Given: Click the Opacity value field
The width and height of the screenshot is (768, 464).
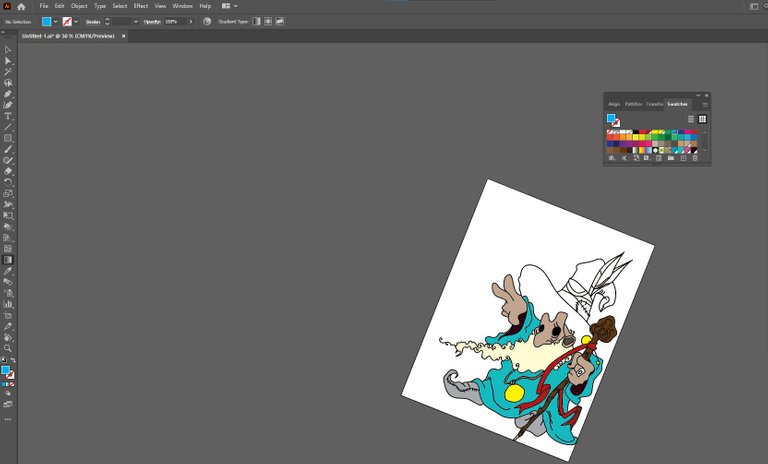Looking at the screenshot, I should [175, 22].
